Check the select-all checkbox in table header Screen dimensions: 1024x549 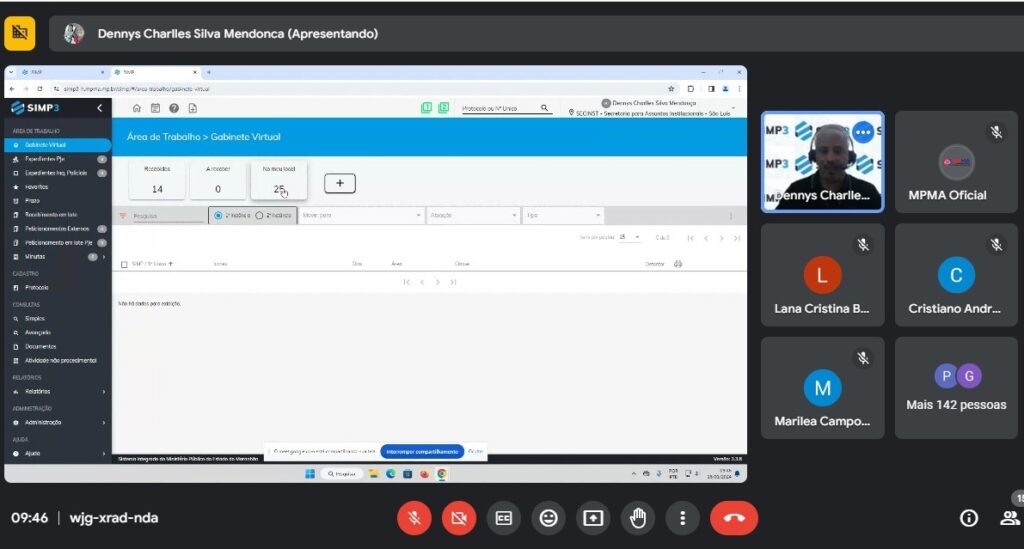(124, 264)
